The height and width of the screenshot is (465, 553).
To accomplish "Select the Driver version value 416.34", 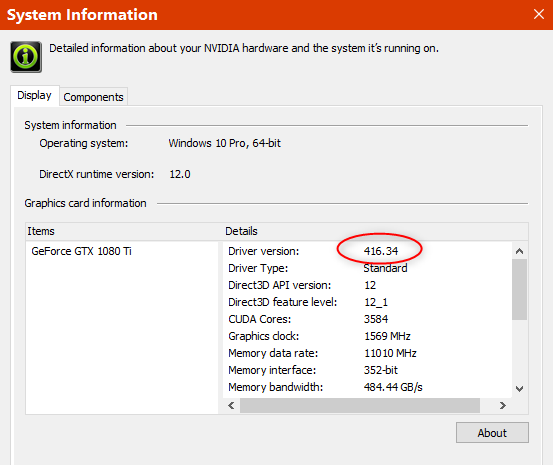I will [x=381, y=251].
